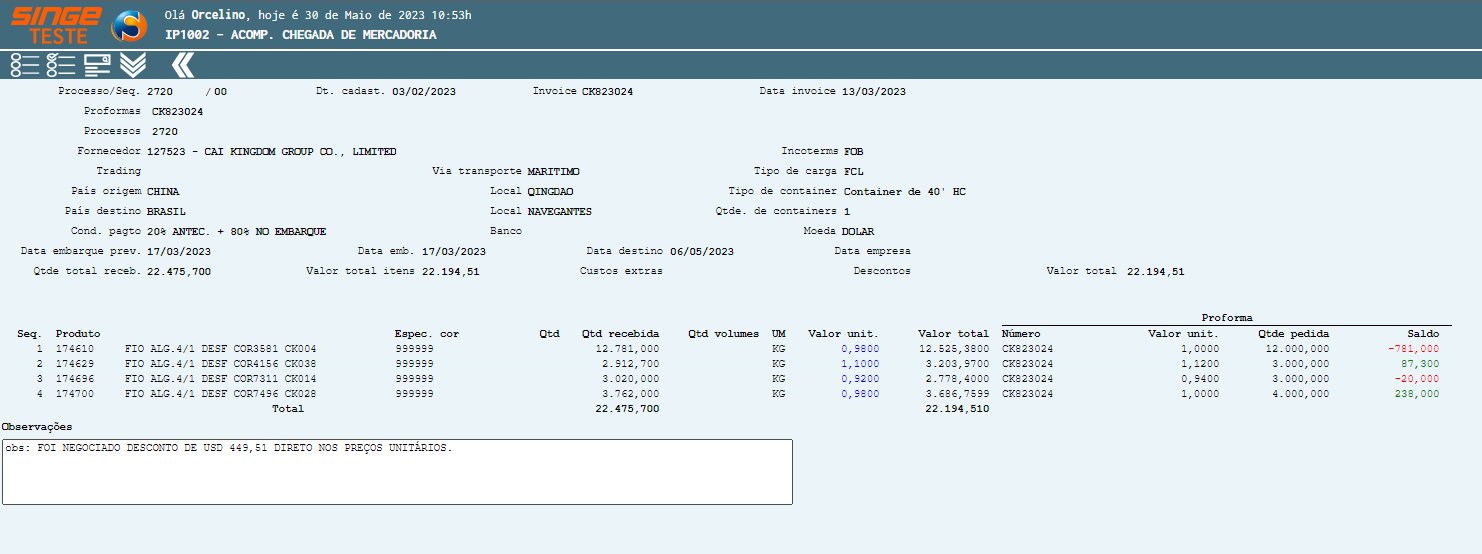
Task: Click the blue unit value 0,9200 in row 3
Action: click(859, 379)
